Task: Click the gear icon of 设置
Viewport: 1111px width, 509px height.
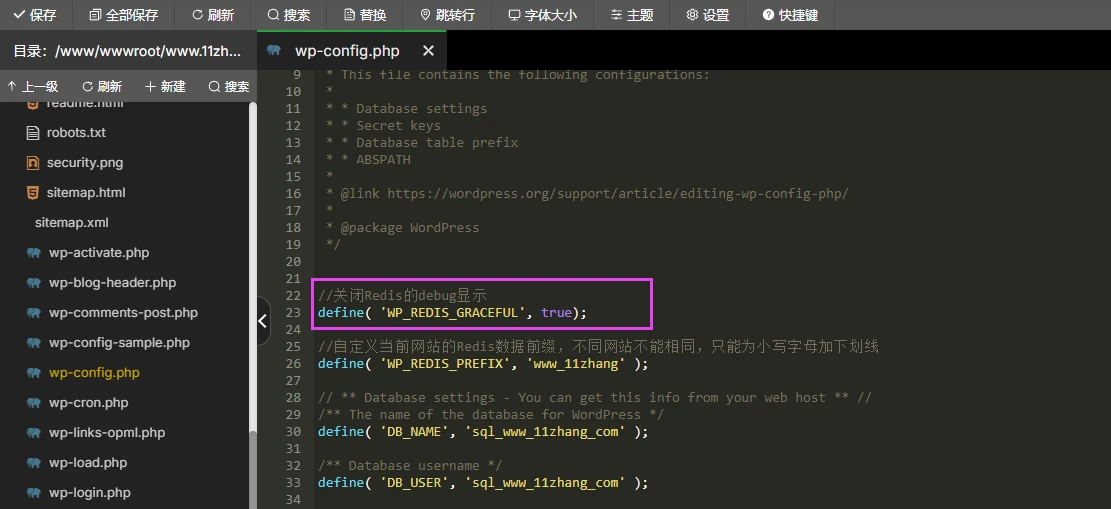Action: (x=692, y=15)
